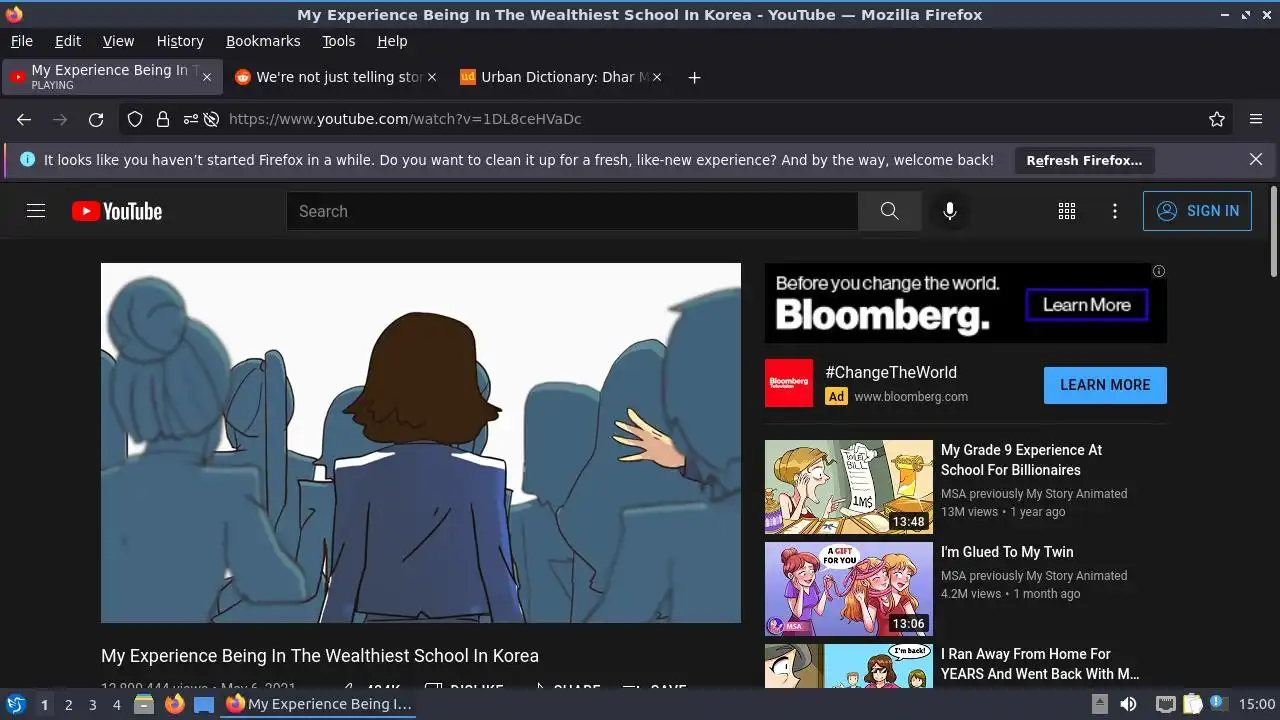Click the Firefox window taskbar entry
This screenshot has height=720, width=1280.
point(318,704)
